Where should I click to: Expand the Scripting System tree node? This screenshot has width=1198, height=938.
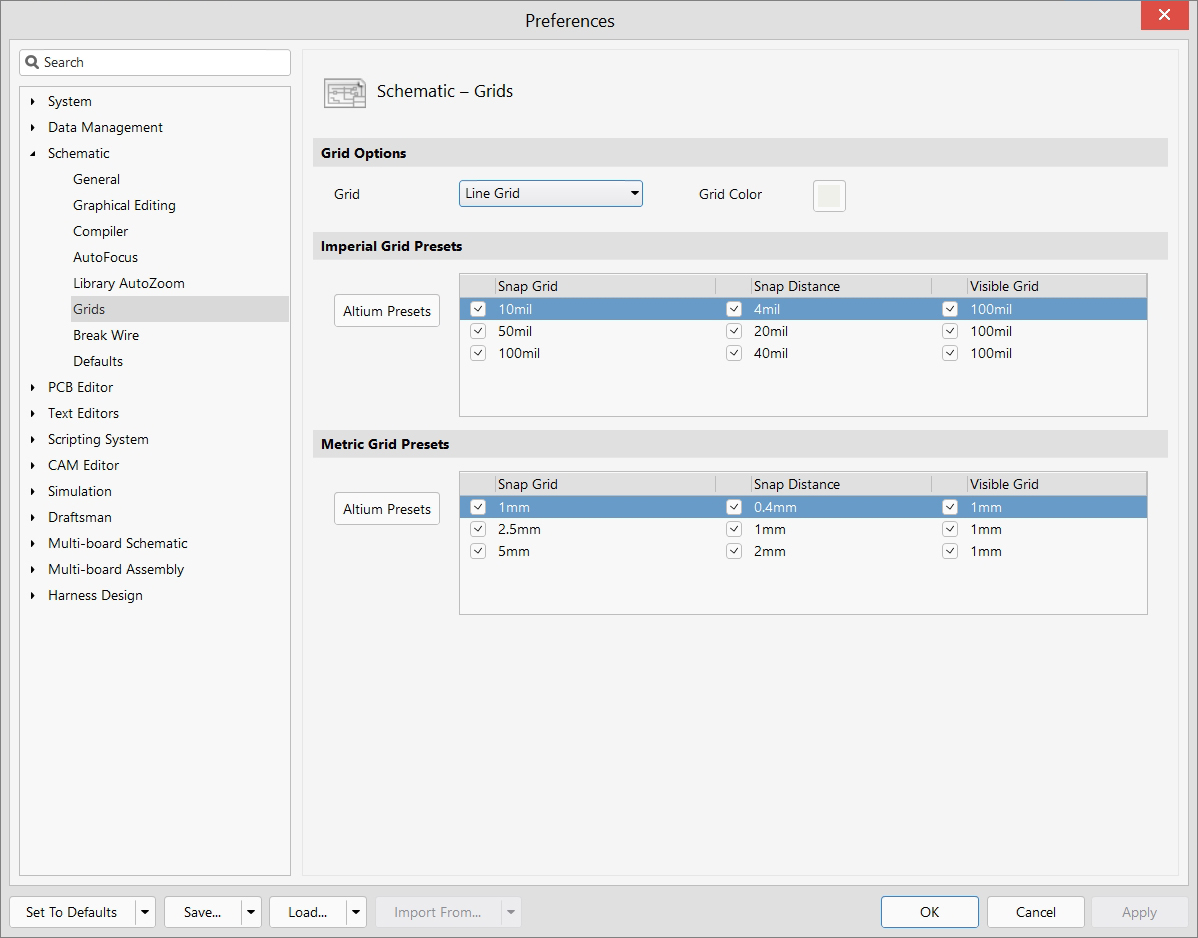click(x=33, y=439)
